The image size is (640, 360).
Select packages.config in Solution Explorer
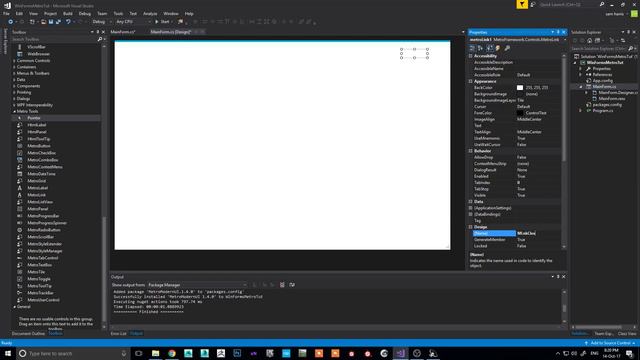tap(607, 104)
